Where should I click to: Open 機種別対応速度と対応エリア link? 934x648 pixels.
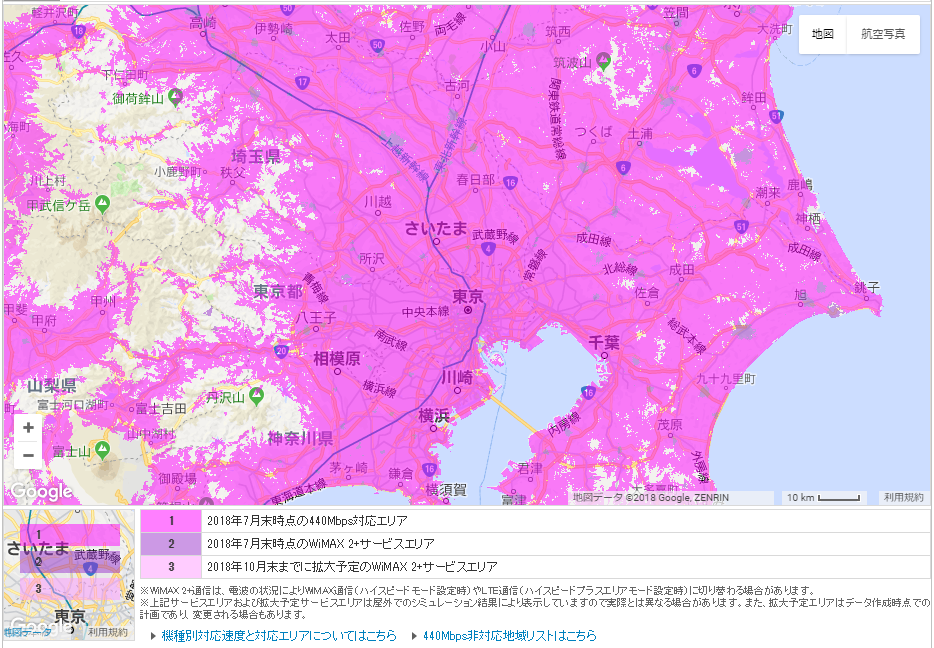[x=279, y=635]
